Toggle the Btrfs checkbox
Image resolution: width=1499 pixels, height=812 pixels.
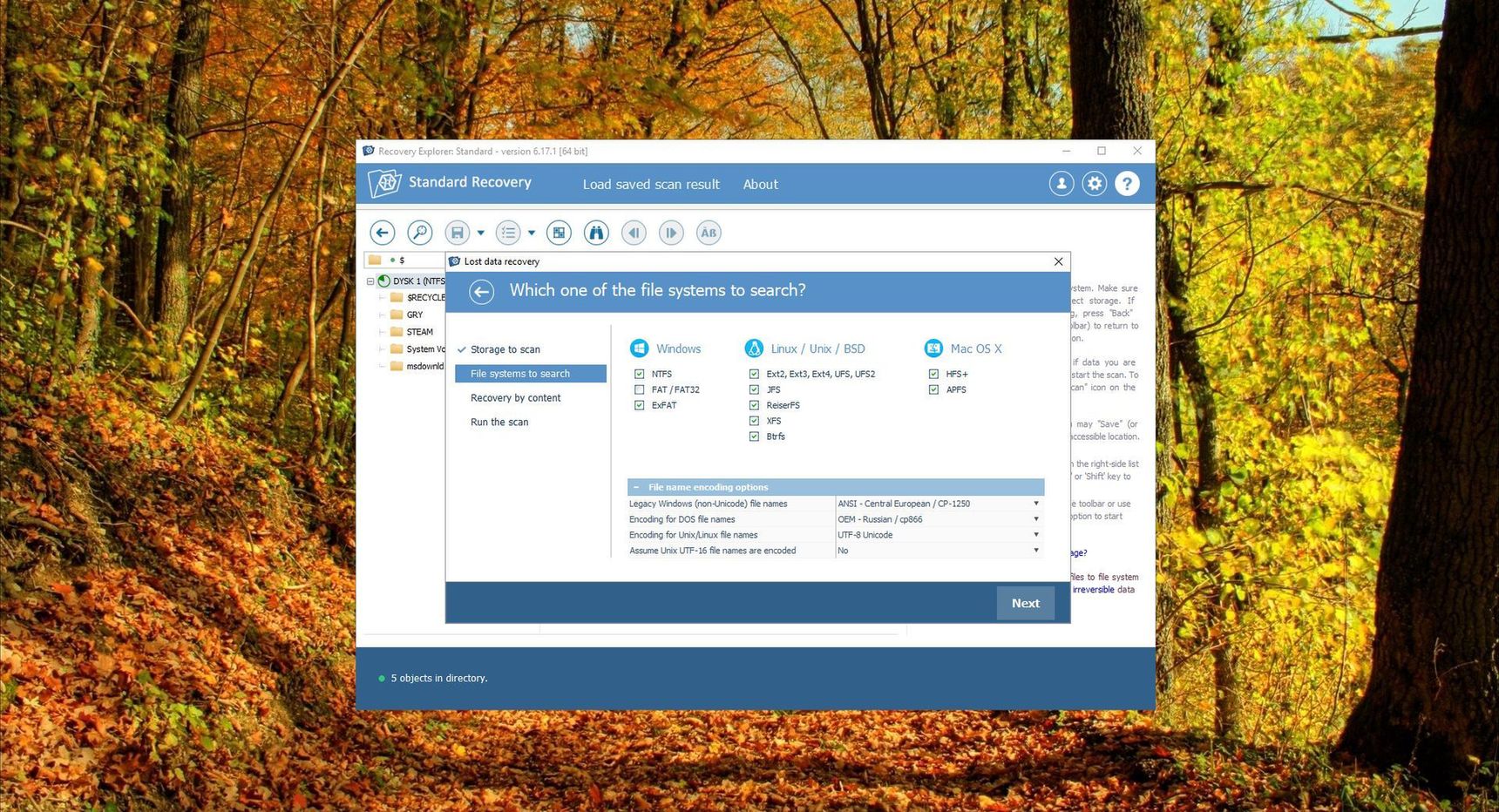[x=754, y=436]
